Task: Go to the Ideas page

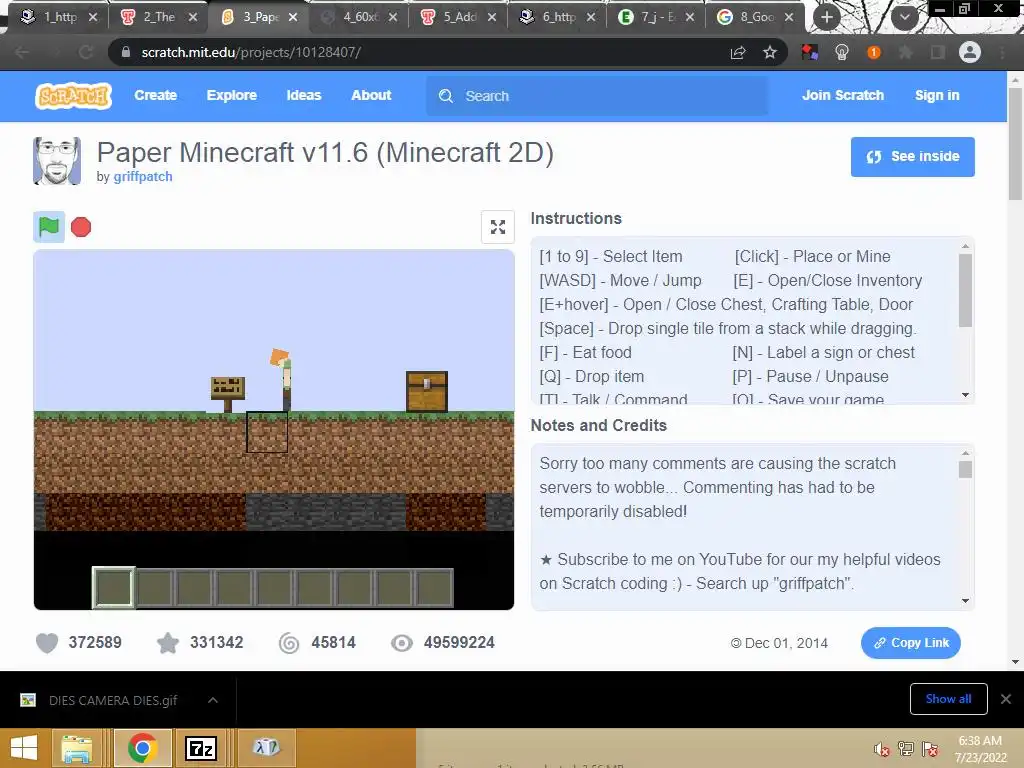Action: click(x=304, y=95)
